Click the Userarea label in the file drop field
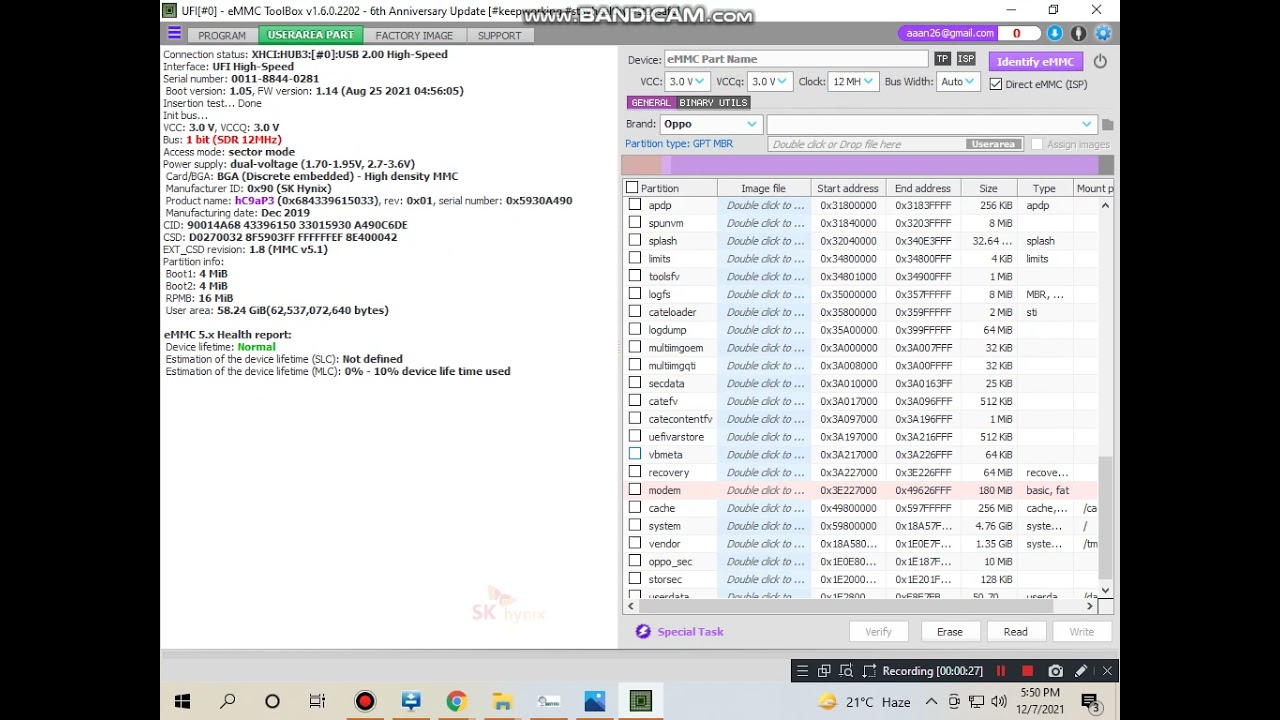Image resolution: width=1280 pixels, height=720 pixels. pyautogui.click(x=993, y=144)
